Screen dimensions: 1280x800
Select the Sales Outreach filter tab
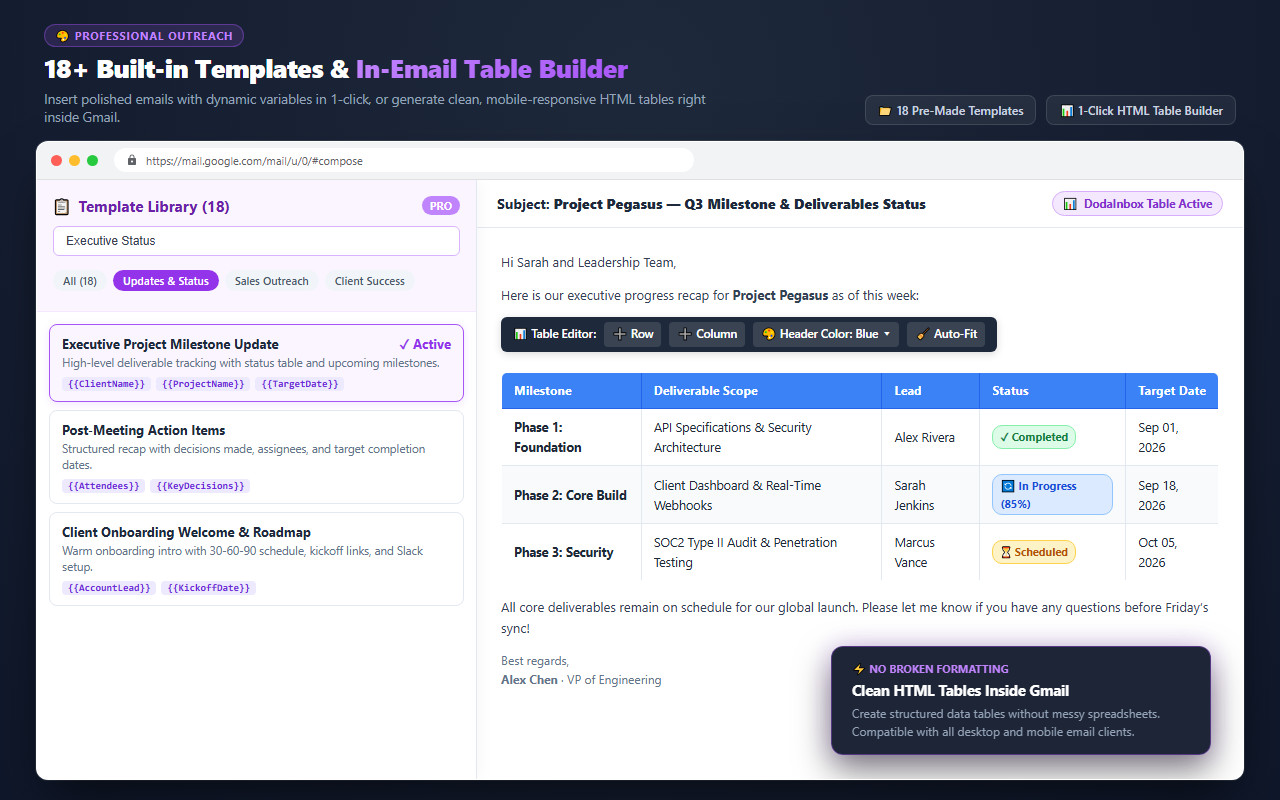click(x=272, y=281)
